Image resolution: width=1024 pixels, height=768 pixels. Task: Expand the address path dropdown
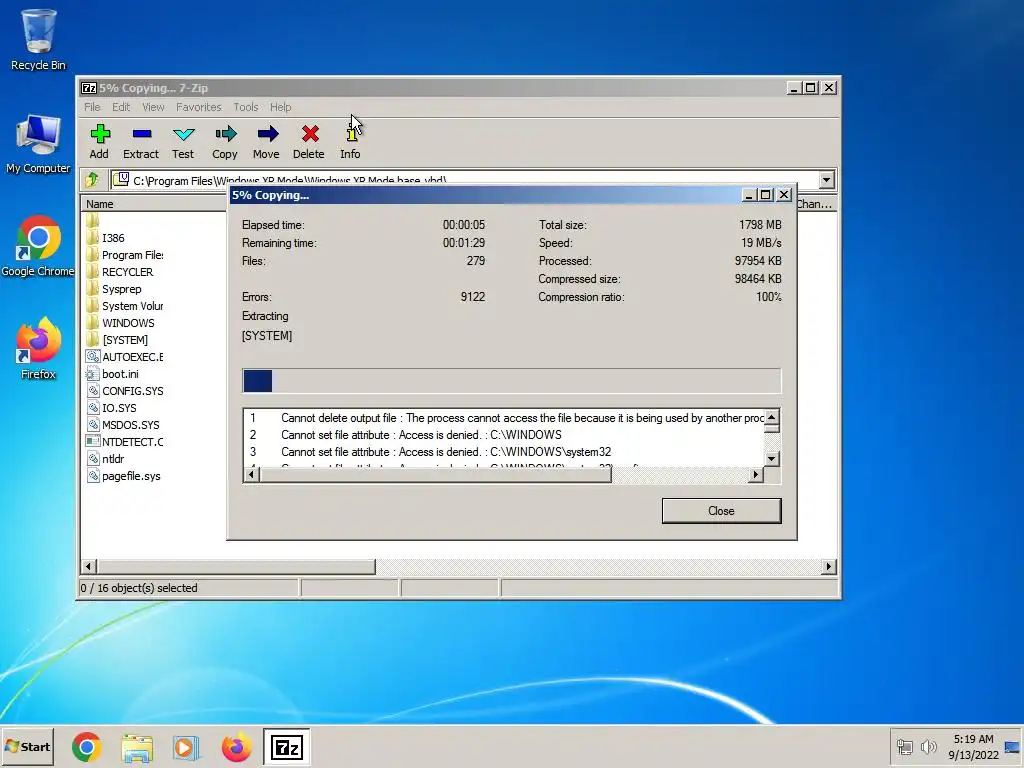tap(826, 180)
